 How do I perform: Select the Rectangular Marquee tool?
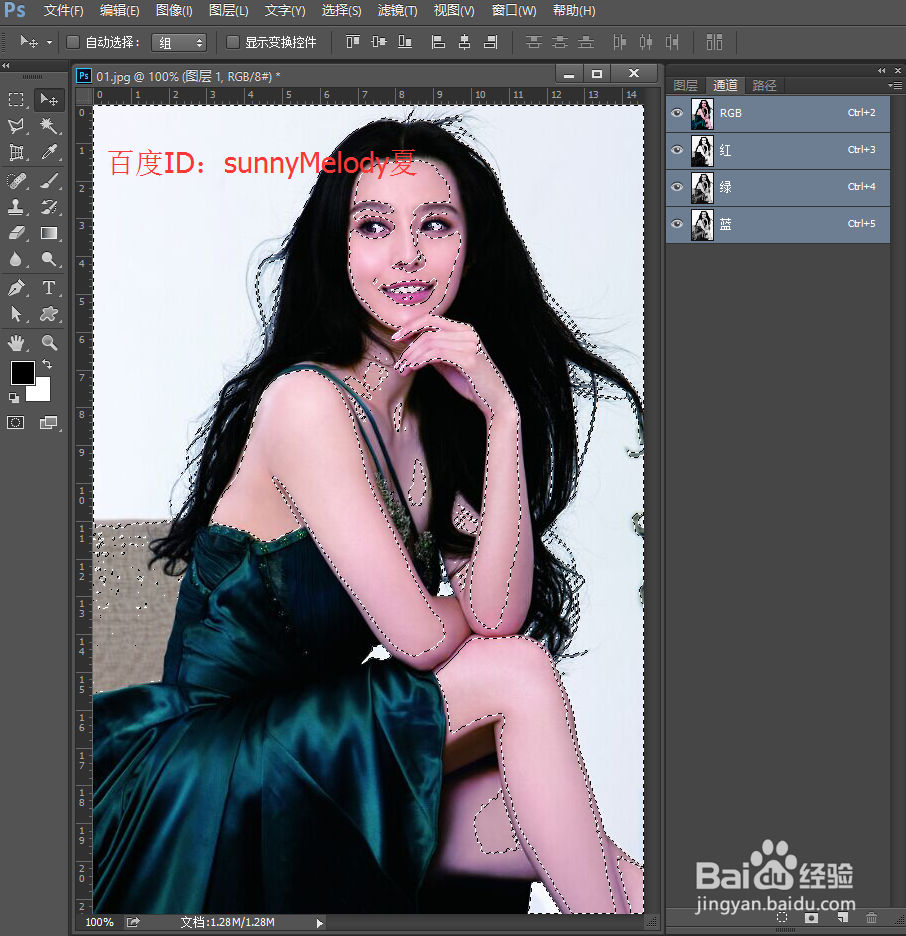point(16,99)
